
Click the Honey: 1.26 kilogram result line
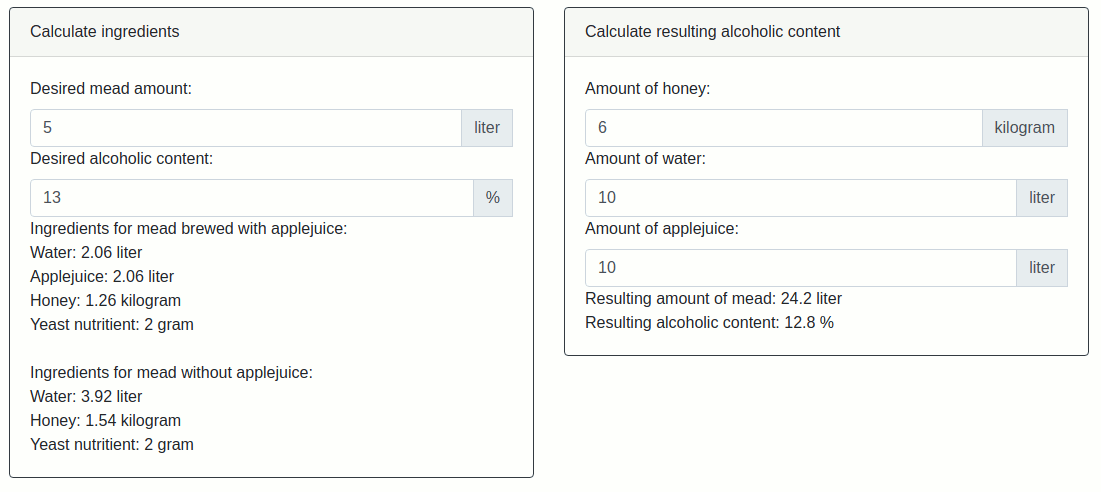click(105, 300)
